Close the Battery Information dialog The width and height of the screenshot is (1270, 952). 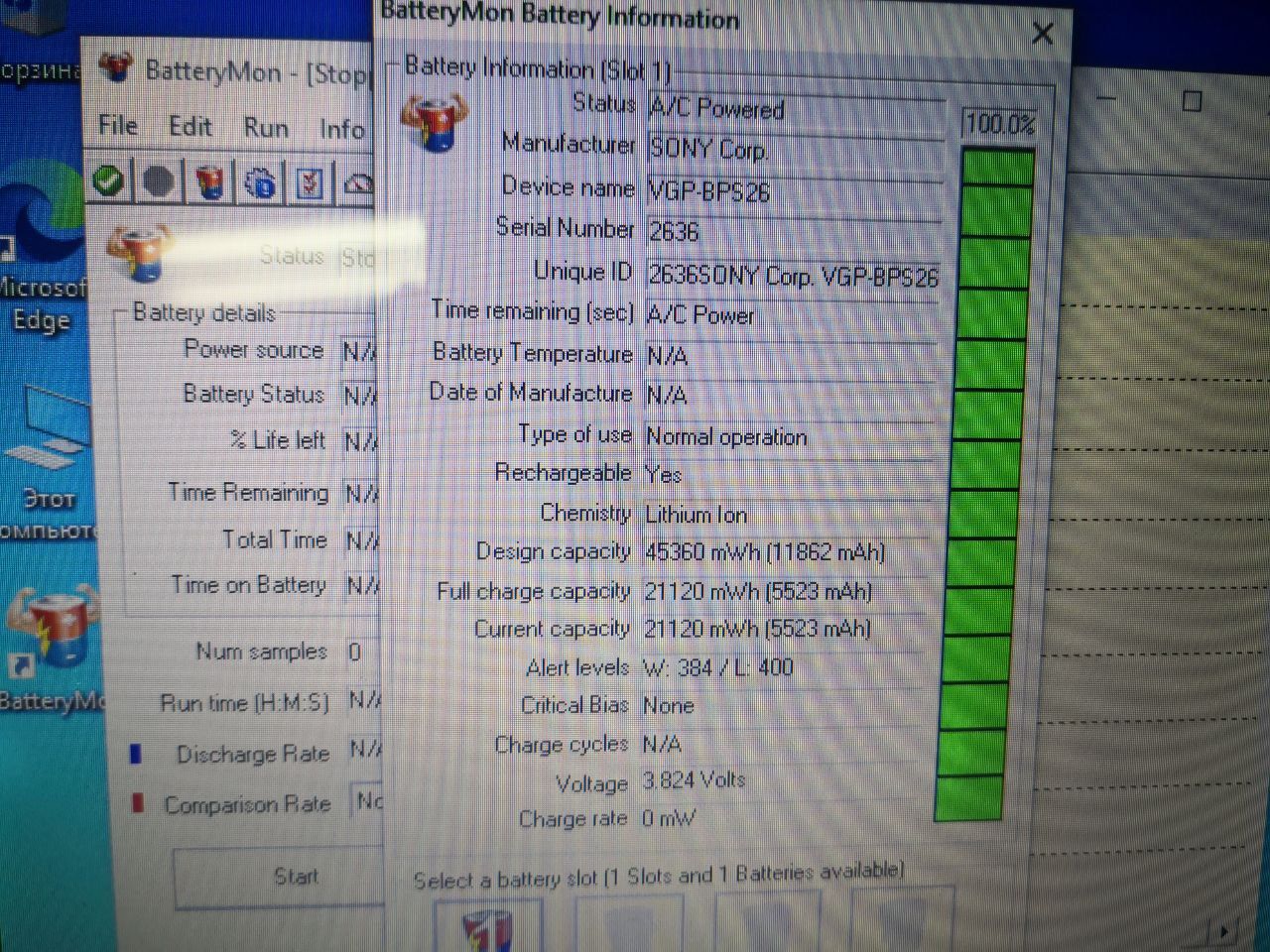point(1042,34)
